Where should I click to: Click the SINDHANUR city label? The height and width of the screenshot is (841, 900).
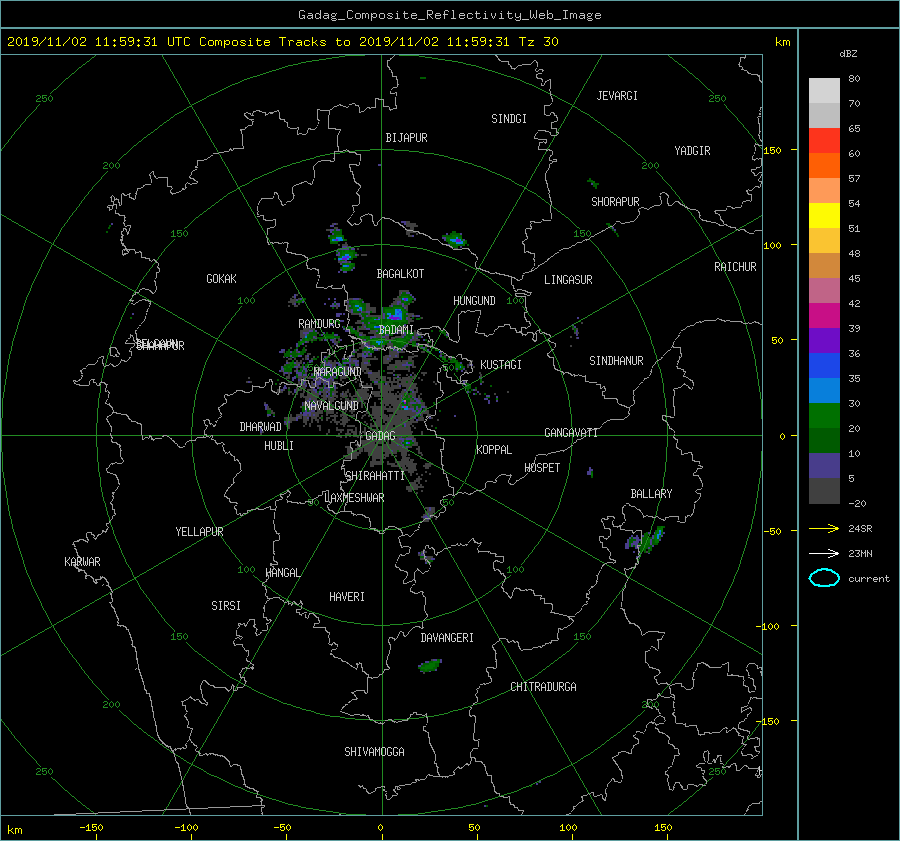point(616,361)
